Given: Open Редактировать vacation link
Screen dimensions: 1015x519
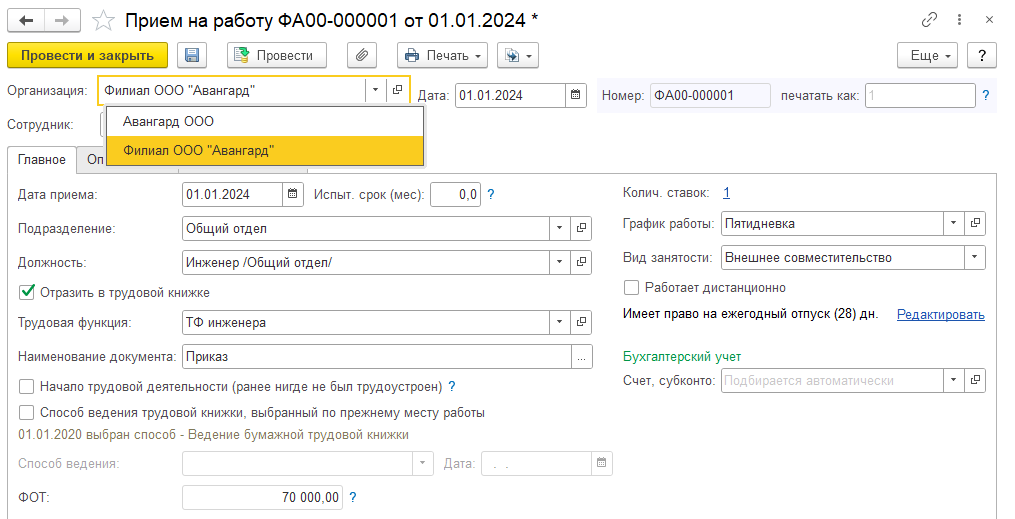Looking at the screenshot, I should (x=941, y=315).
